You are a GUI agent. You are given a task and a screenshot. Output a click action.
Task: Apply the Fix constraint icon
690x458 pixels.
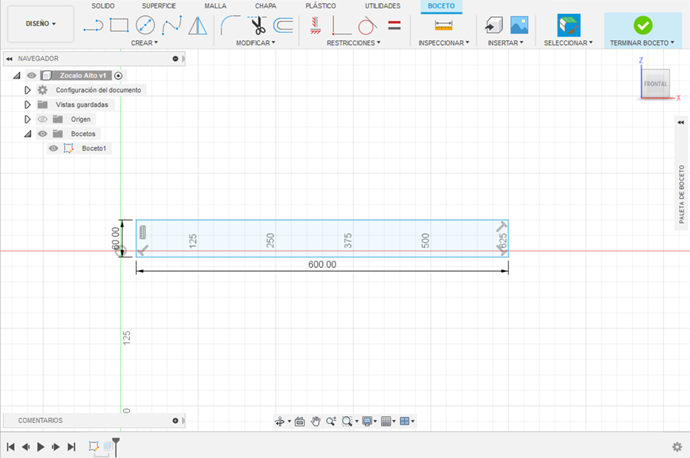click(315, 26)
